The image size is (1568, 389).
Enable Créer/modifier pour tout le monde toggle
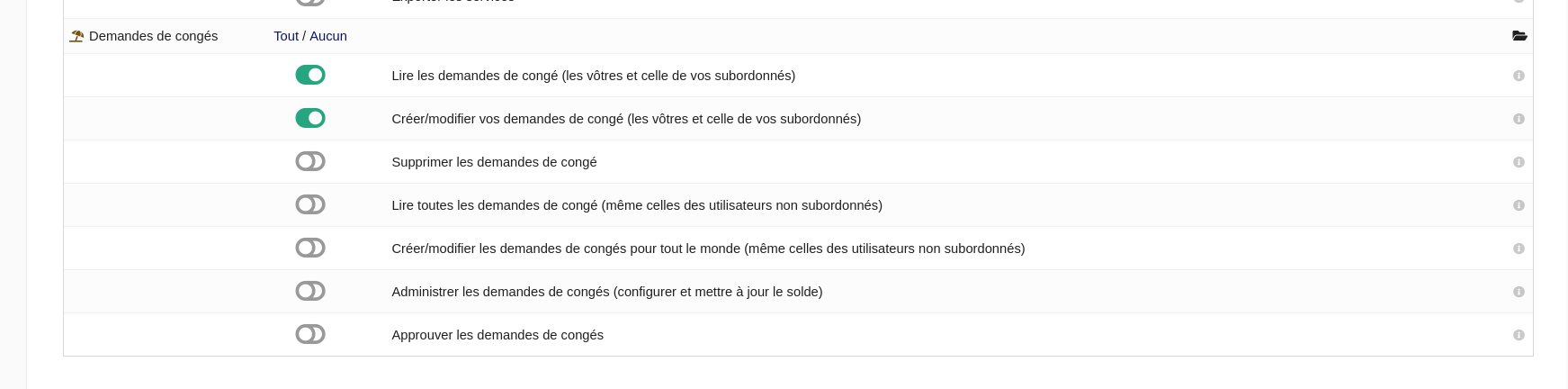(x=310, y=248)
